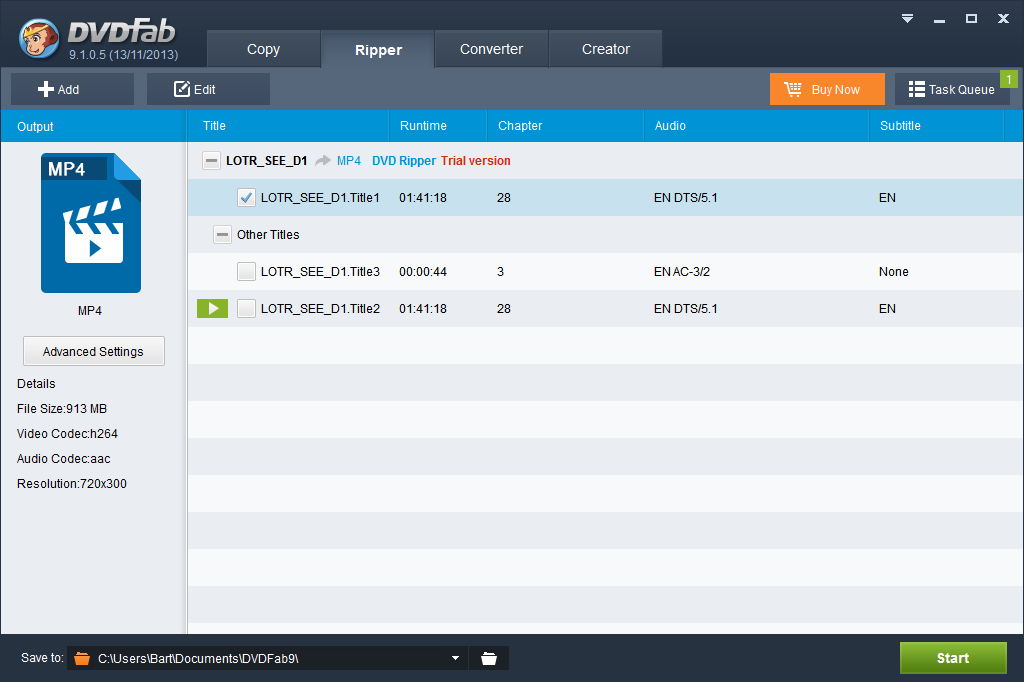This screenshot has height=682, width=1024.
Task: Click the Chapter column header
Action: click(566, 126)
